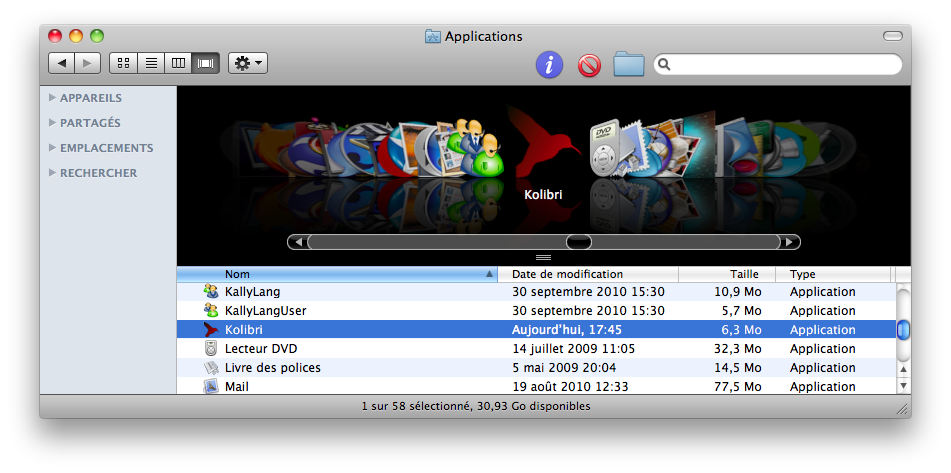
Task: Click the list vertical scrollbar thumb
Action: [x=903, y=330]
